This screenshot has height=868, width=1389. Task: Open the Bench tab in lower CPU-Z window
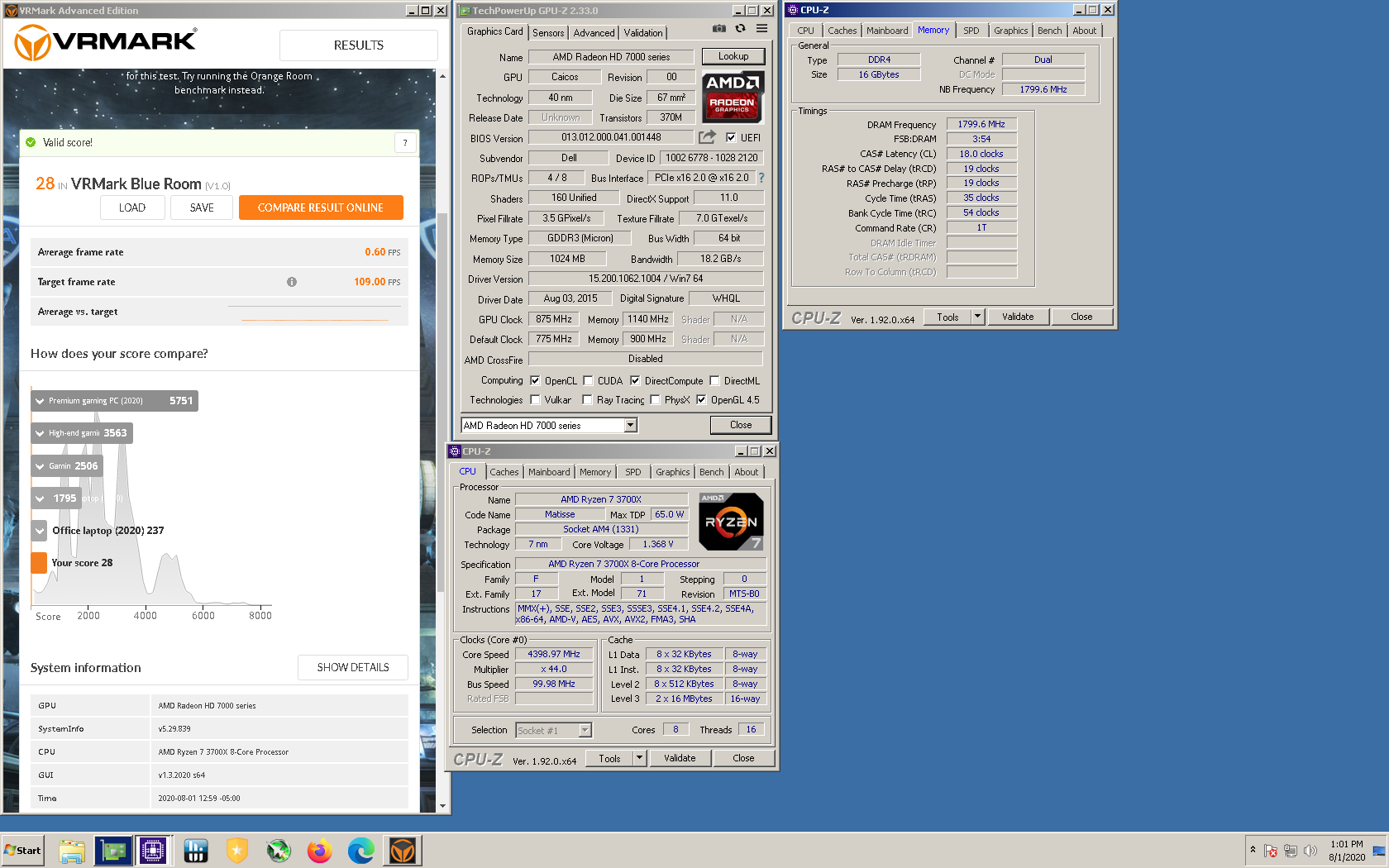tap(711, 472)
